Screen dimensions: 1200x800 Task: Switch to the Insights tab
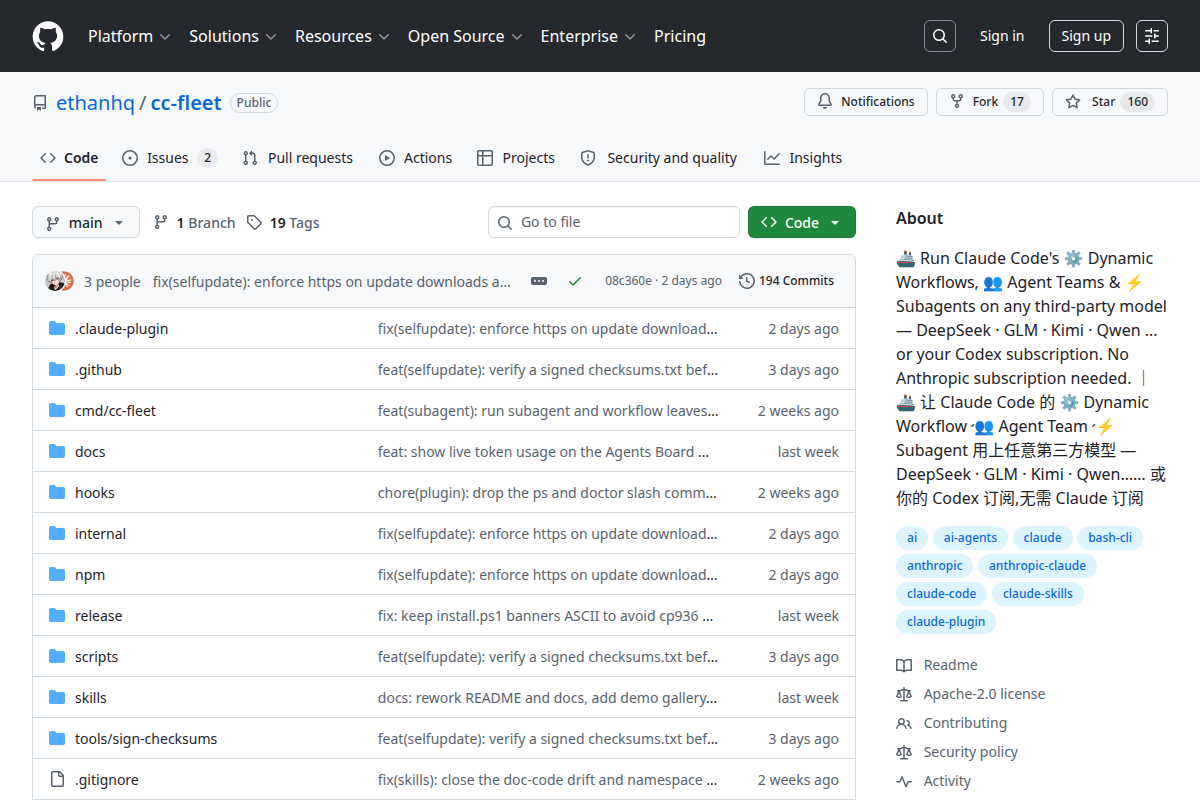tap(803, 158)
